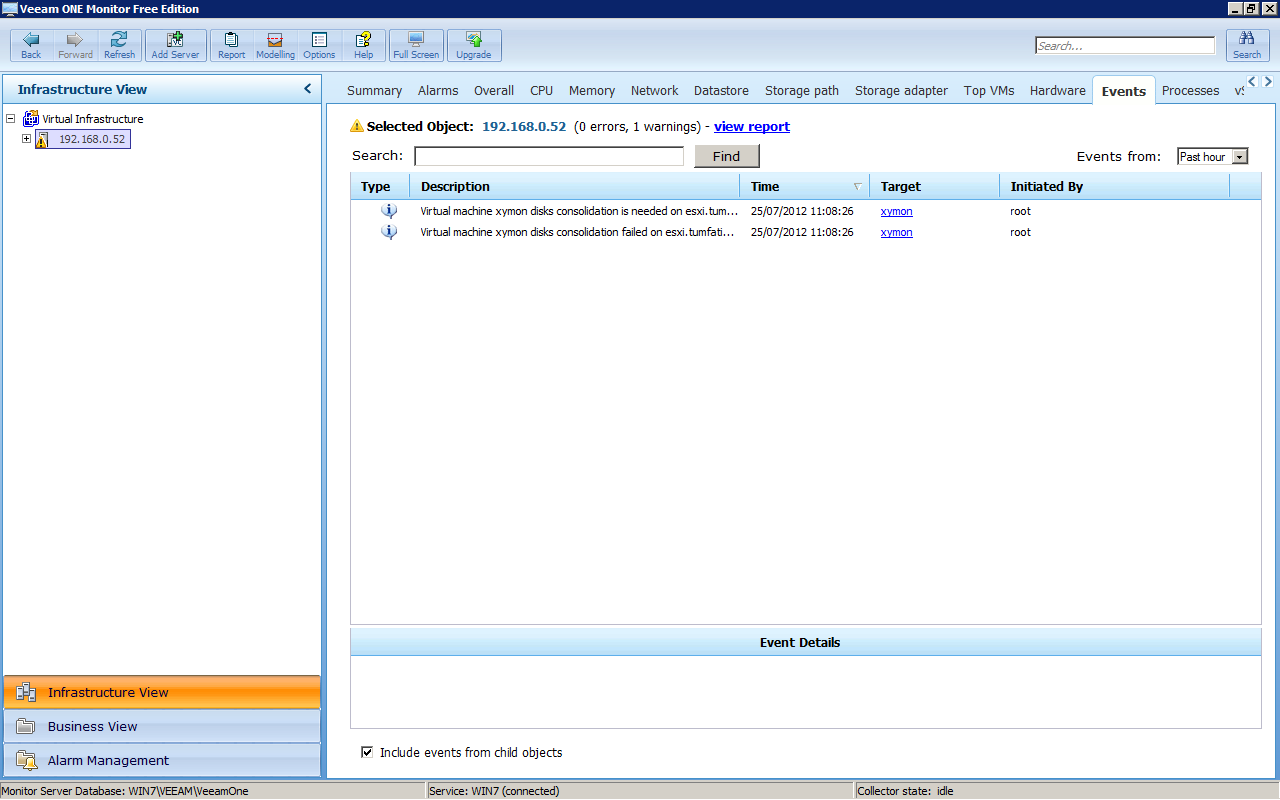Launch the Modelling tool
This screenshot has width=1280, height=800.
tap(275, 45)
